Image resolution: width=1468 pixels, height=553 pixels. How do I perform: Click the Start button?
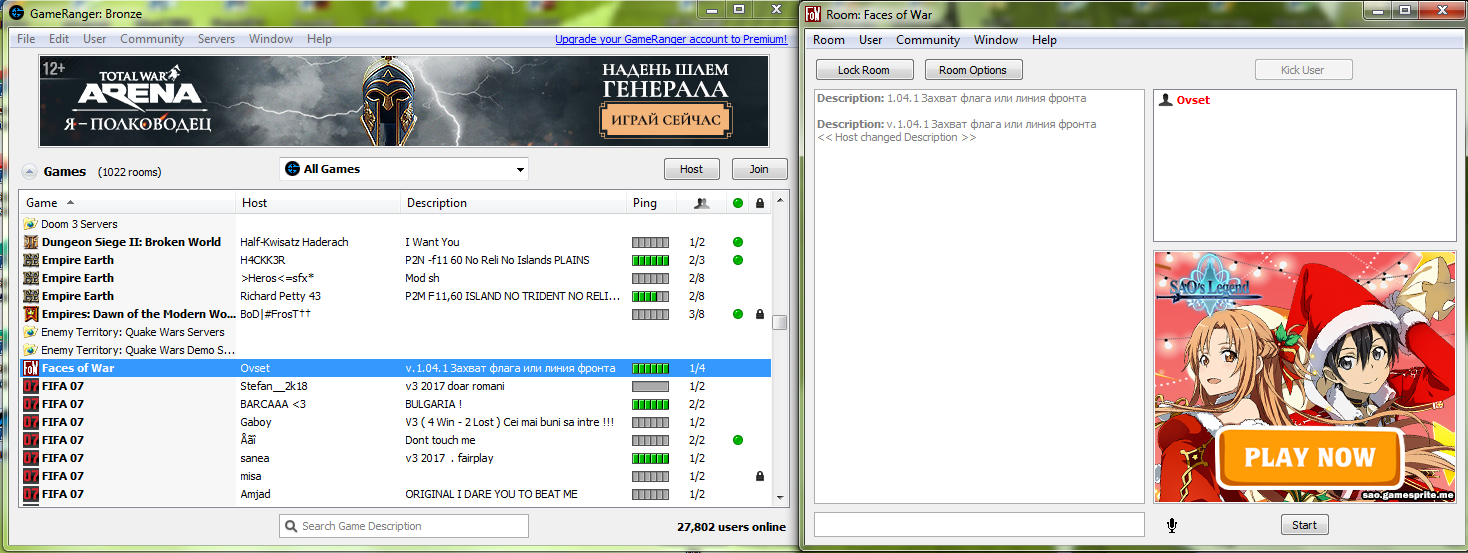pos(1304,525)
